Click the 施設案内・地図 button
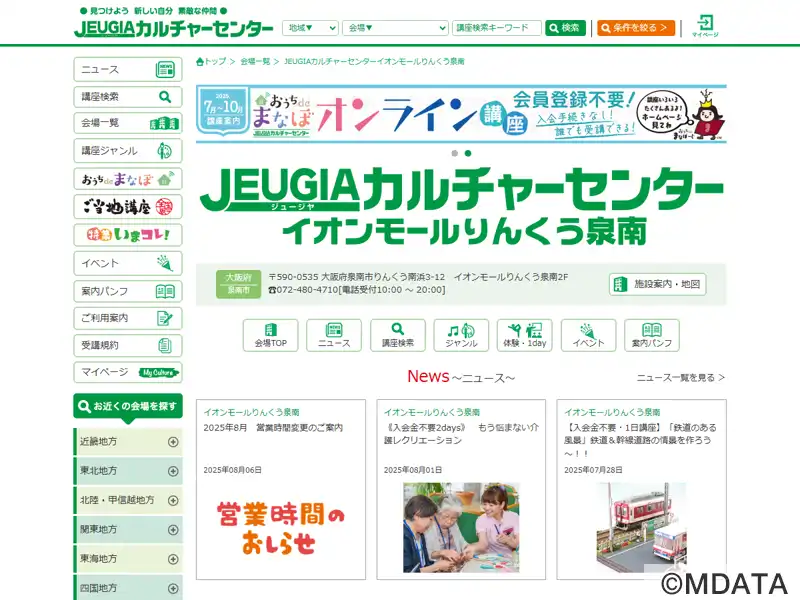The width and height of the screenshot is (800, 600). [x=657, y=284]
